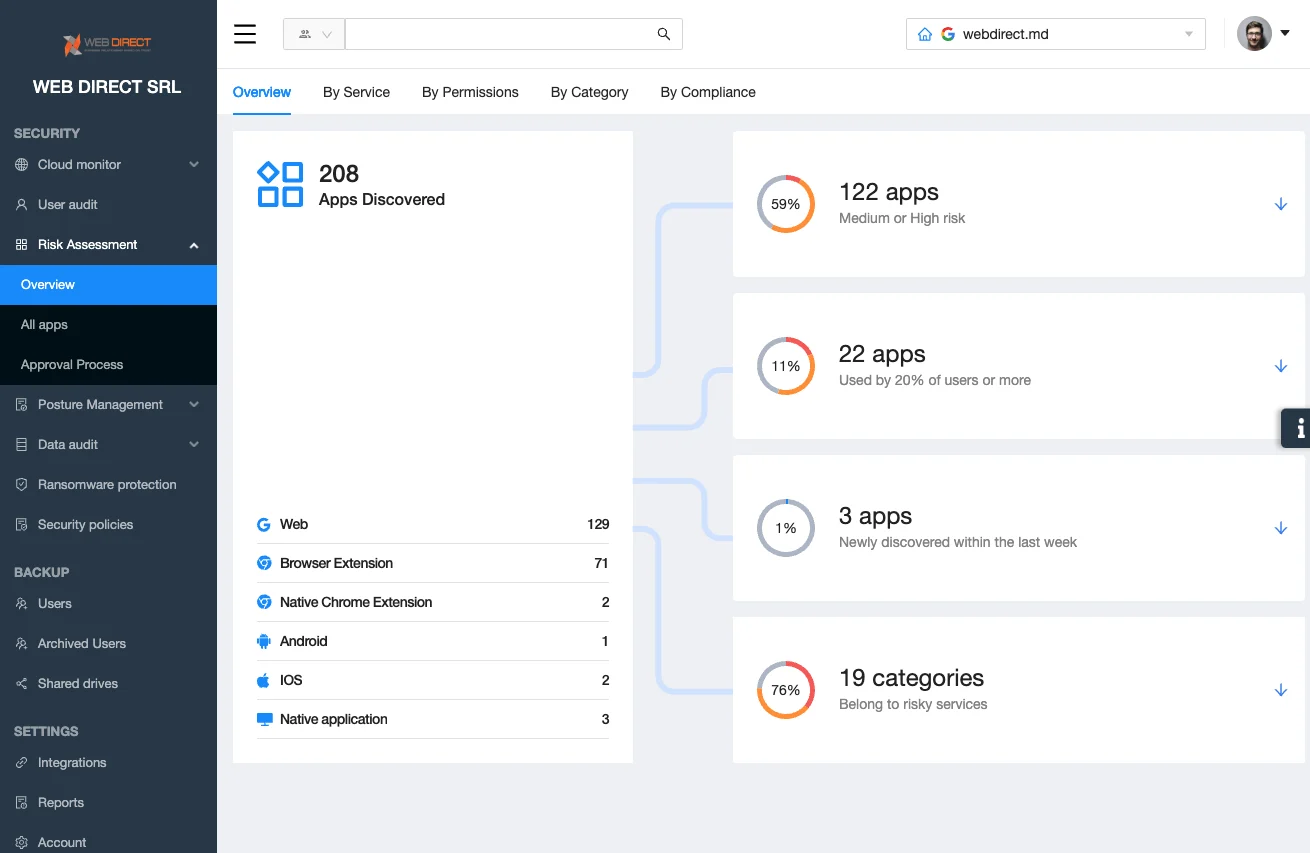Click the 76% categories donut chart
1310x853 pixels.
pos(786,690)
